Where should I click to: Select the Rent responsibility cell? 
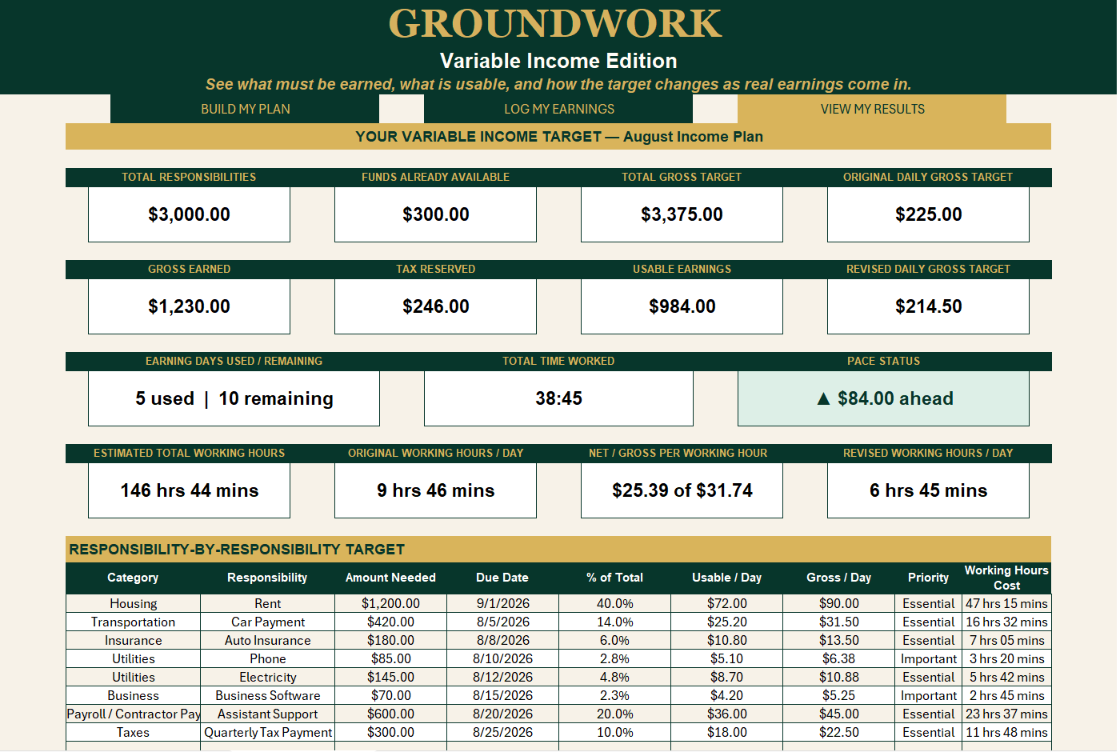[x=267, y=603]
